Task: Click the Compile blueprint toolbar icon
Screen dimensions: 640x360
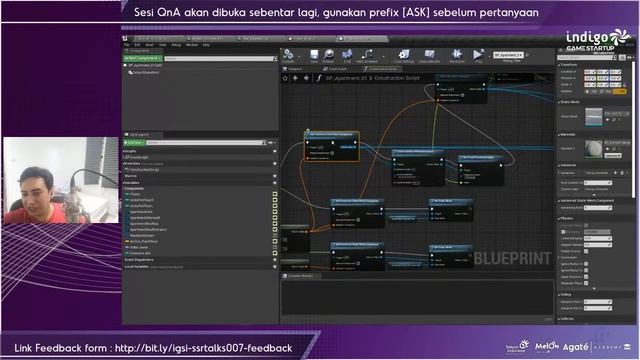Action: (288, 56)
